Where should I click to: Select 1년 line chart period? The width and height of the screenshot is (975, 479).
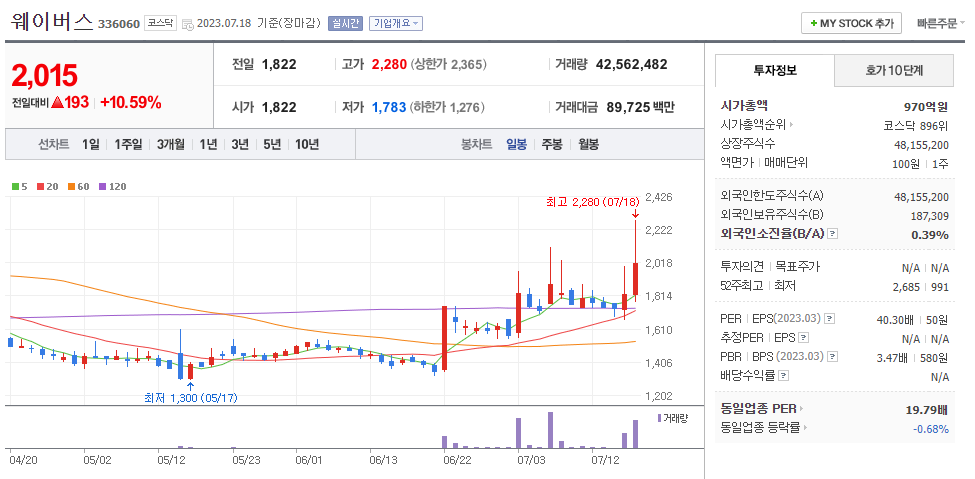coord(208,144)
